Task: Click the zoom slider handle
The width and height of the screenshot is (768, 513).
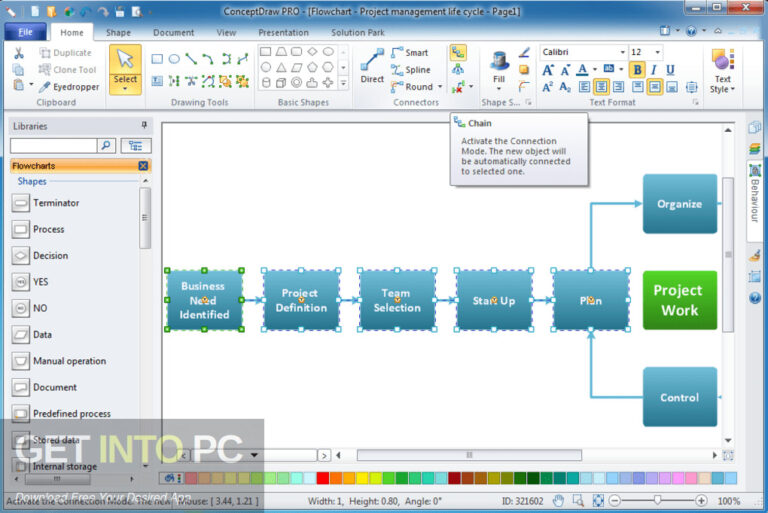Action: [657, 500]
